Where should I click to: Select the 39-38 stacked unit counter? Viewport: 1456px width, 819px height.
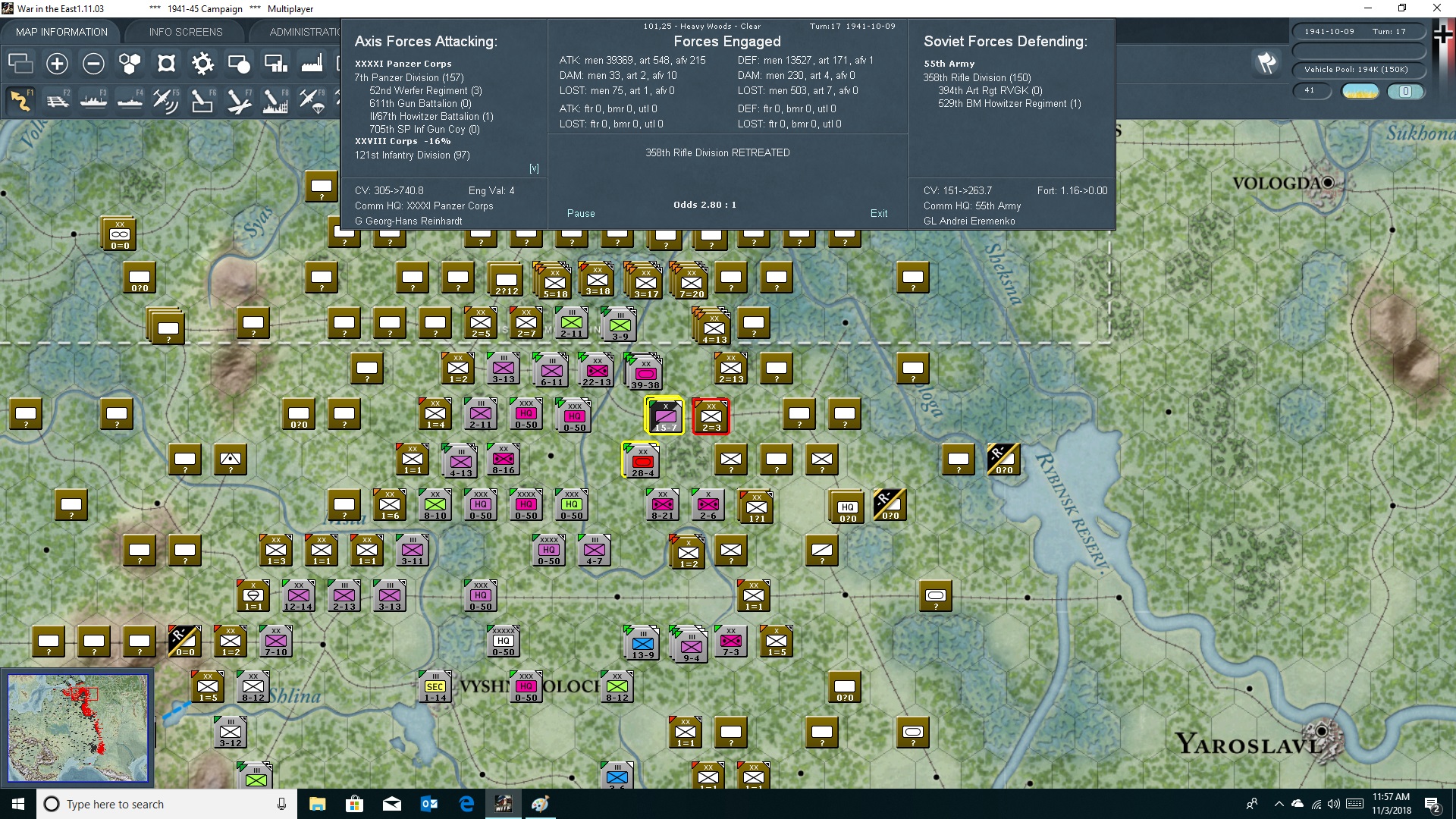pyautogui.click(x=645, y=372)
